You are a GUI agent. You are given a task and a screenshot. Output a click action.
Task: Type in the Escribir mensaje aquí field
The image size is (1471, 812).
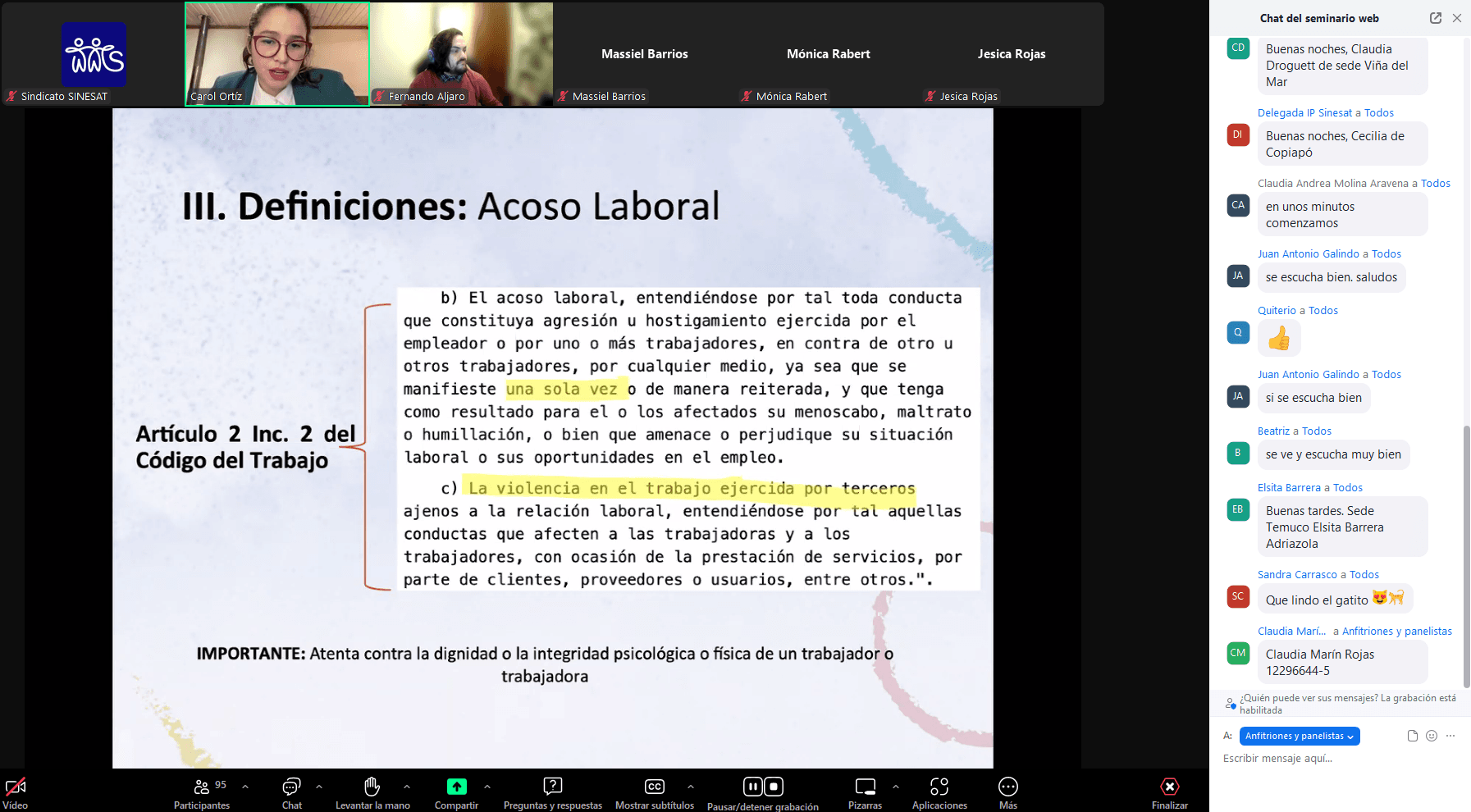pos(1329,759)
